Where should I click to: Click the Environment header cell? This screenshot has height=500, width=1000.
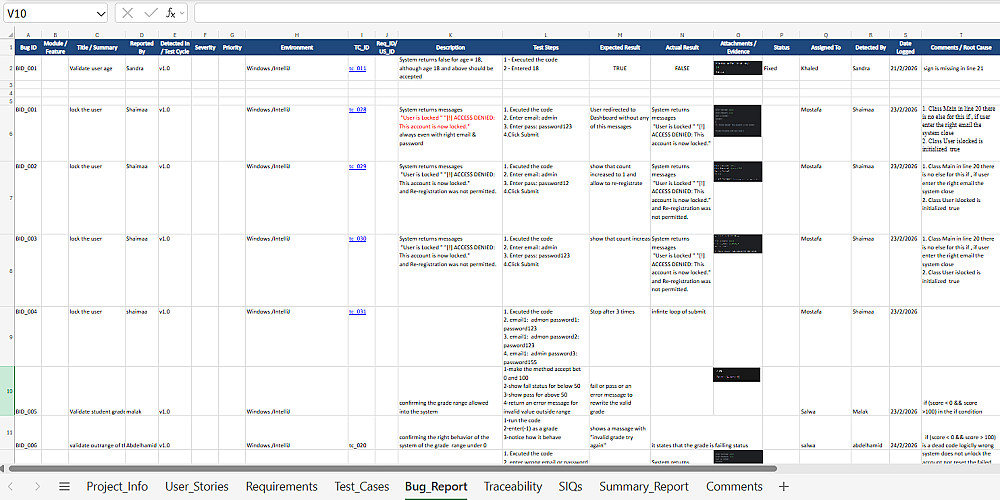297,47
